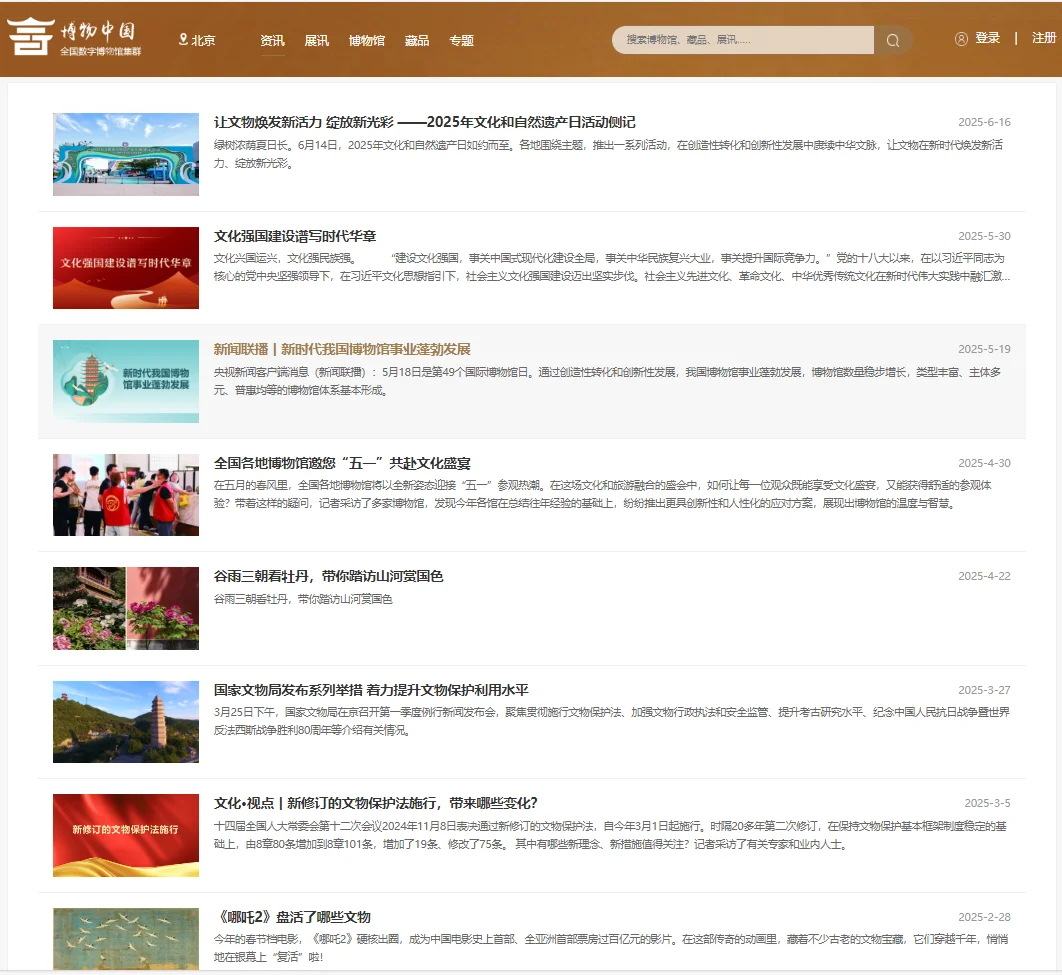The height and width of the screenshot is (975, 1062).
Task: Open the 博物馆 navigation tab
Action: pos(366,41)
